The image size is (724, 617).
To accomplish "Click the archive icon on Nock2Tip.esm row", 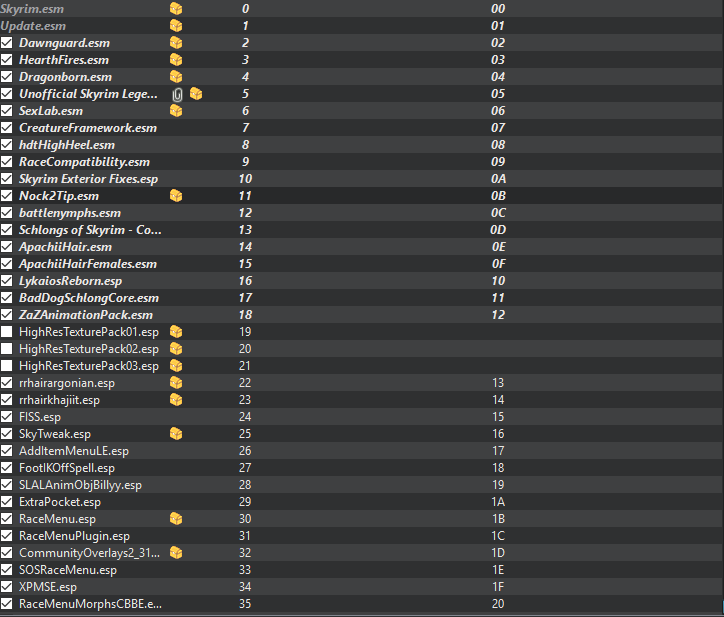I will (176, 196).
